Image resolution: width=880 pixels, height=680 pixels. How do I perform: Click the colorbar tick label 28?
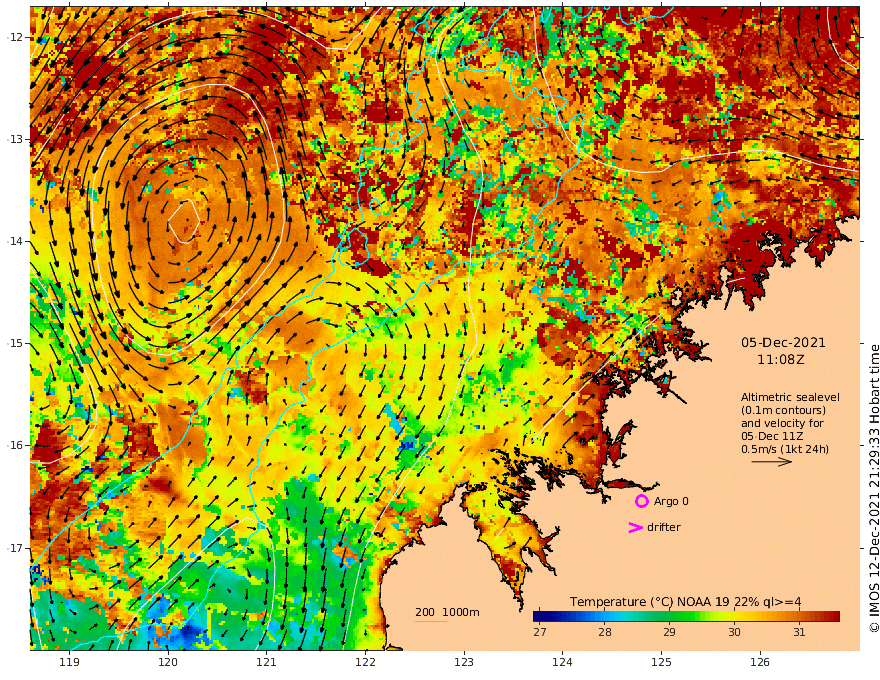tap(604, 632)
